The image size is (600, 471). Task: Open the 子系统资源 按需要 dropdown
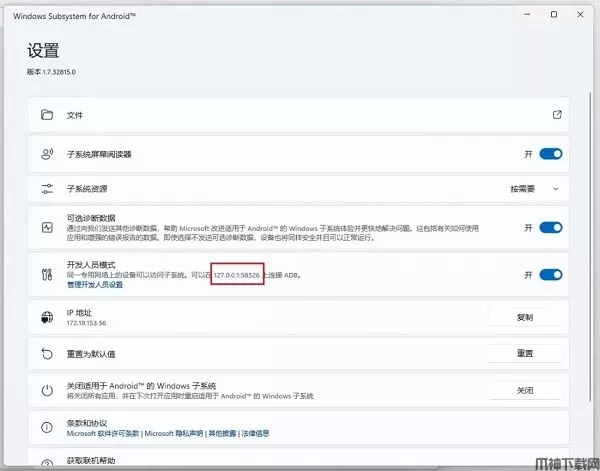[x=534, y=189]
